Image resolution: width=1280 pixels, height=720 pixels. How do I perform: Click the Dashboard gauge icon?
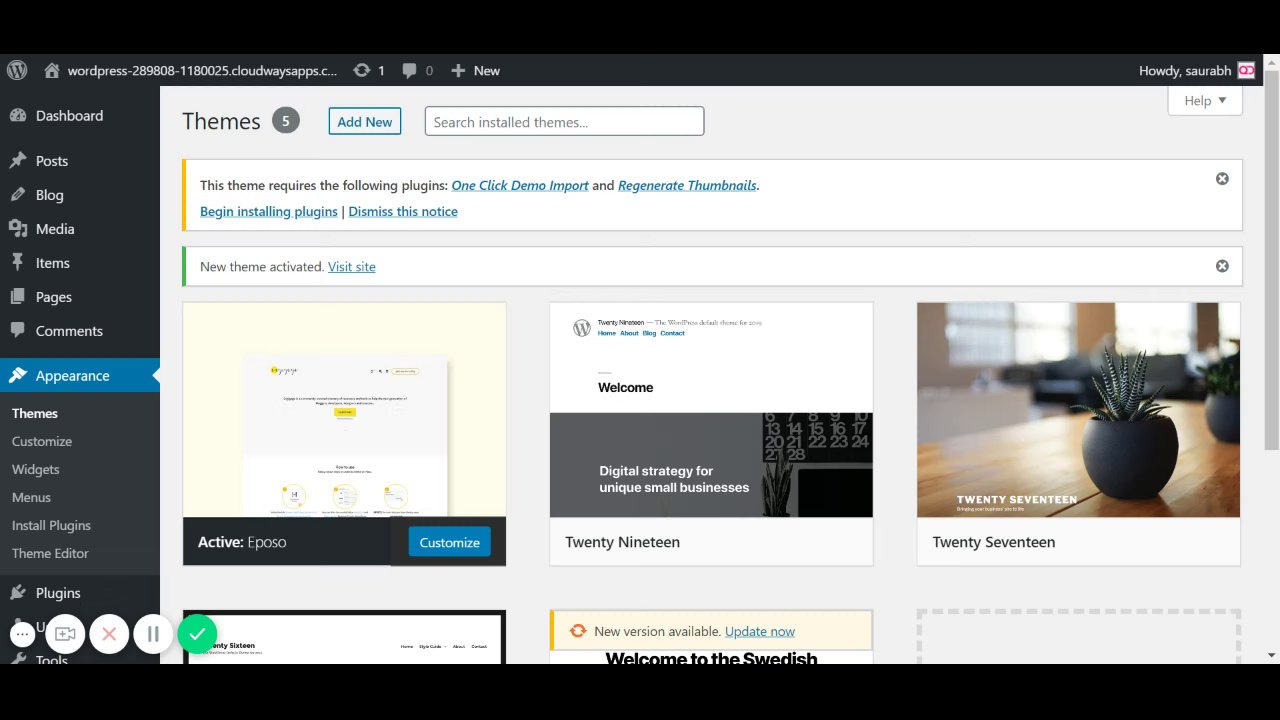tap(18, 115)
